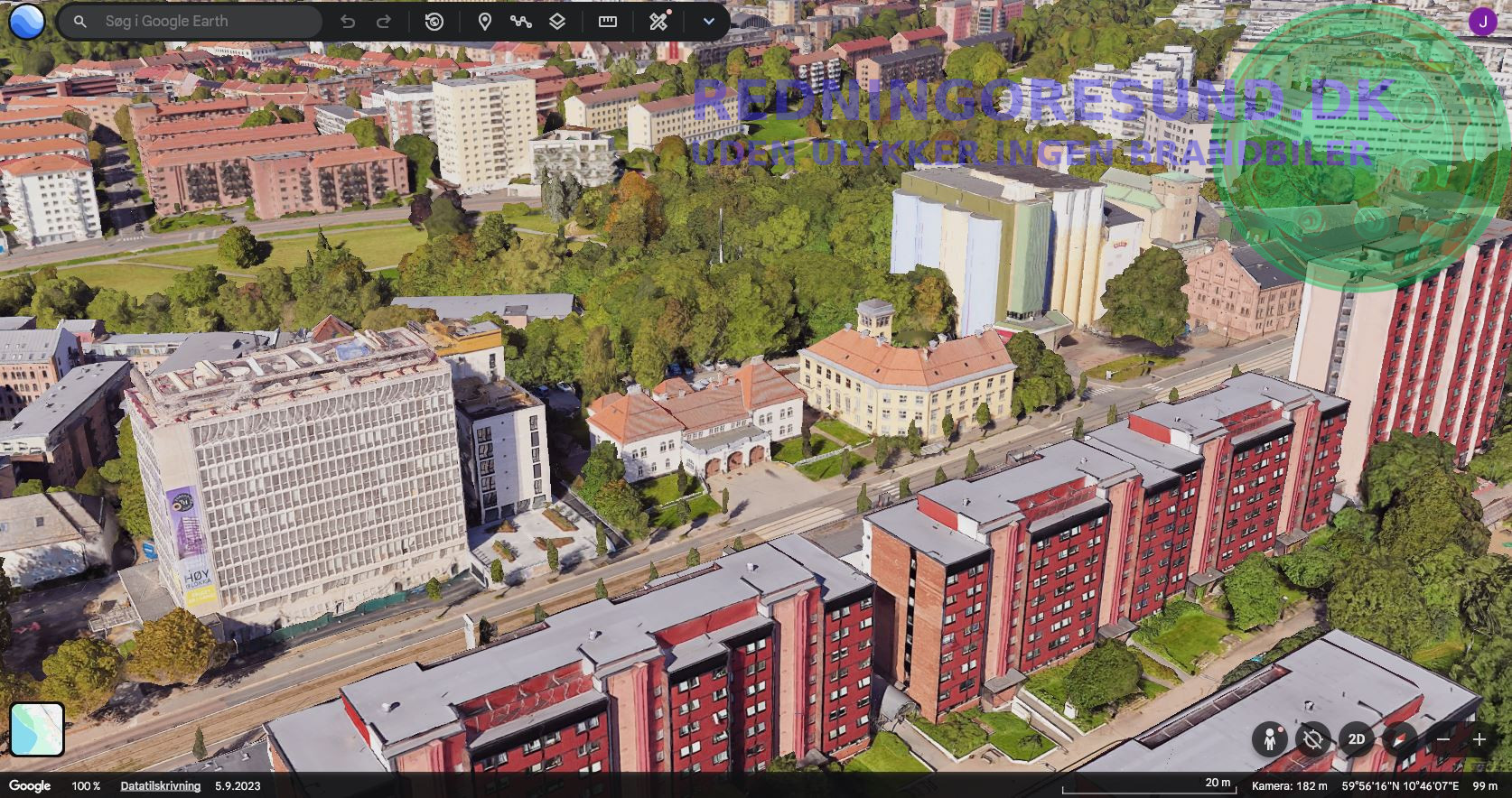
Task: Zoom out with the minus button
Action: (1443, 739)
